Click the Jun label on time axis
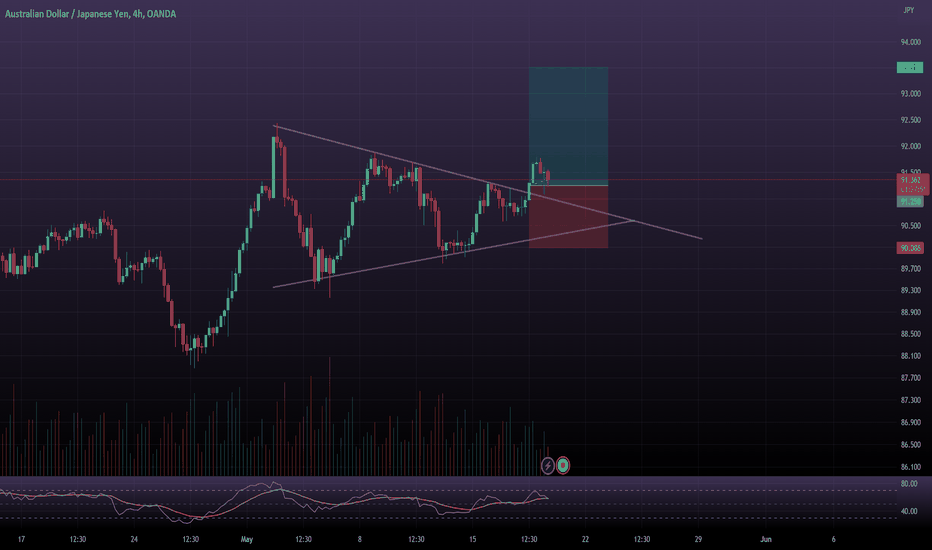932x550 pixels. (766, 539)
